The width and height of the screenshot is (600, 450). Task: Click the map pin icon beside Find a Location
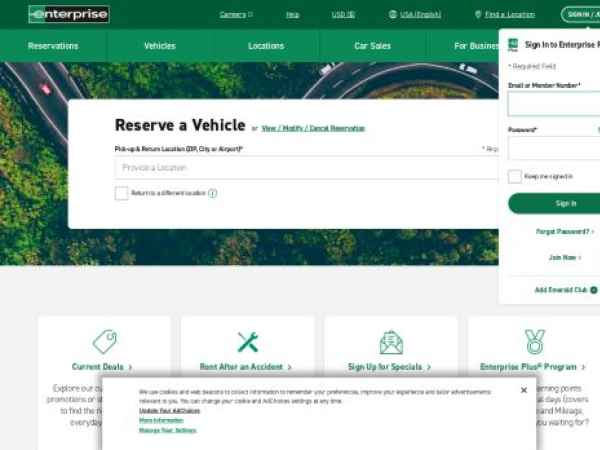click(x=478, y=15)
